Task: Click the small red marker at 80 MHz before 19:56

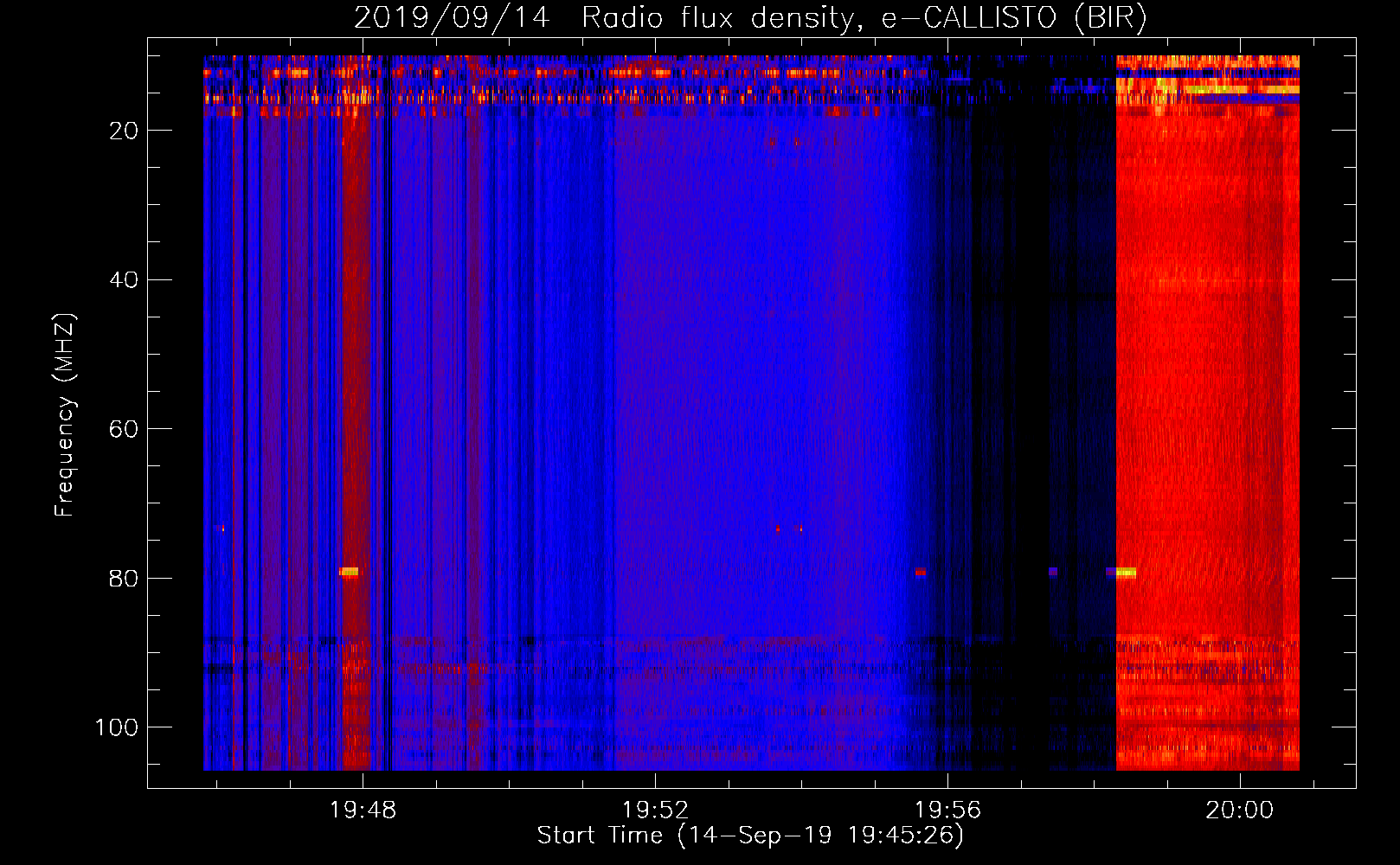Action: point(921,572)
